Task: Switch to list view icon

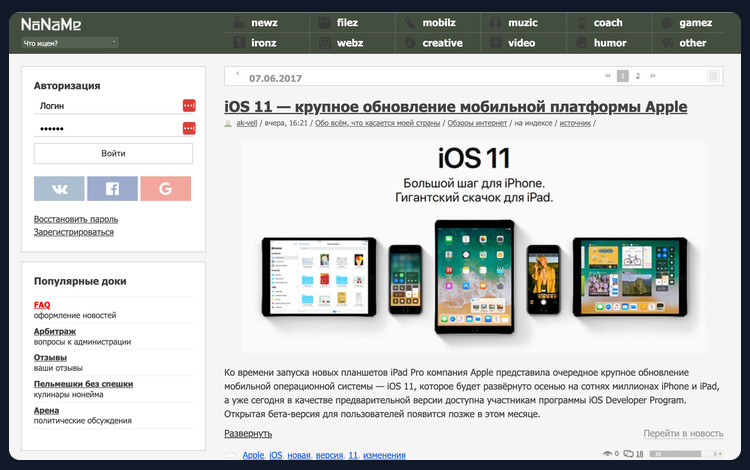Action: (x=713, y=76)
